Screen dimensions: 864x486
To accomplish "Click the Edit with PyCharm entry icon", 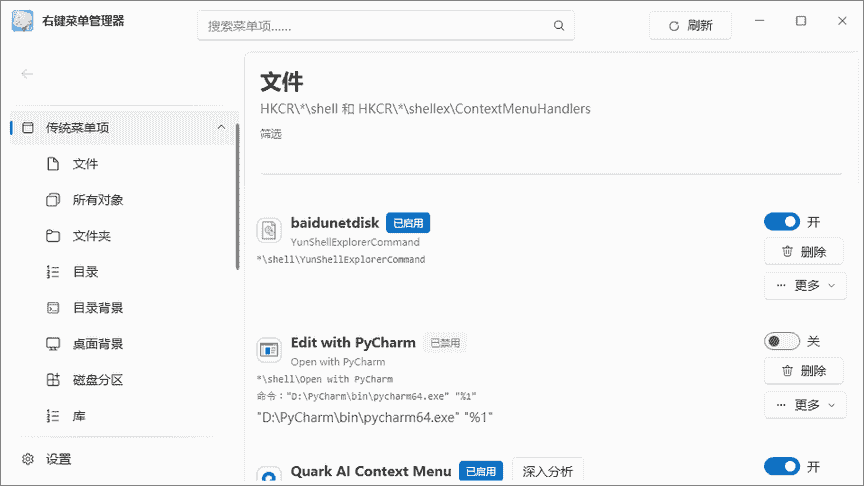I will tap(269, 350).
